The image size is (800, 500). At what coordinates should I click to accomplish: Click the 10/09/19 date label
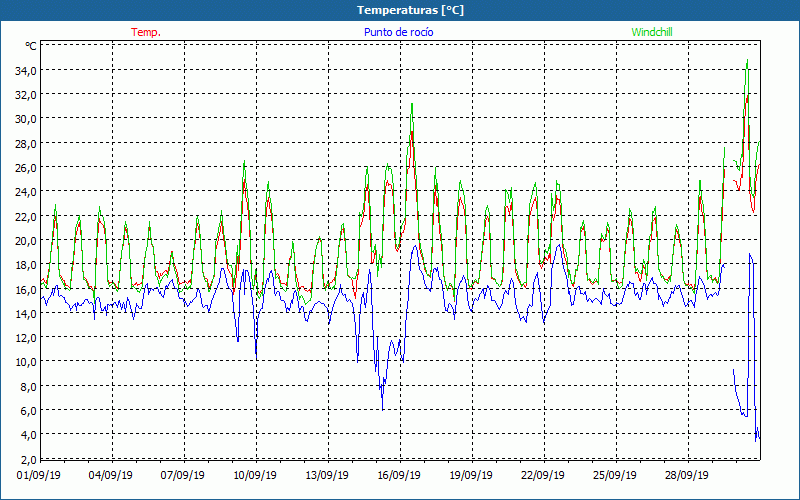point(255,475)
